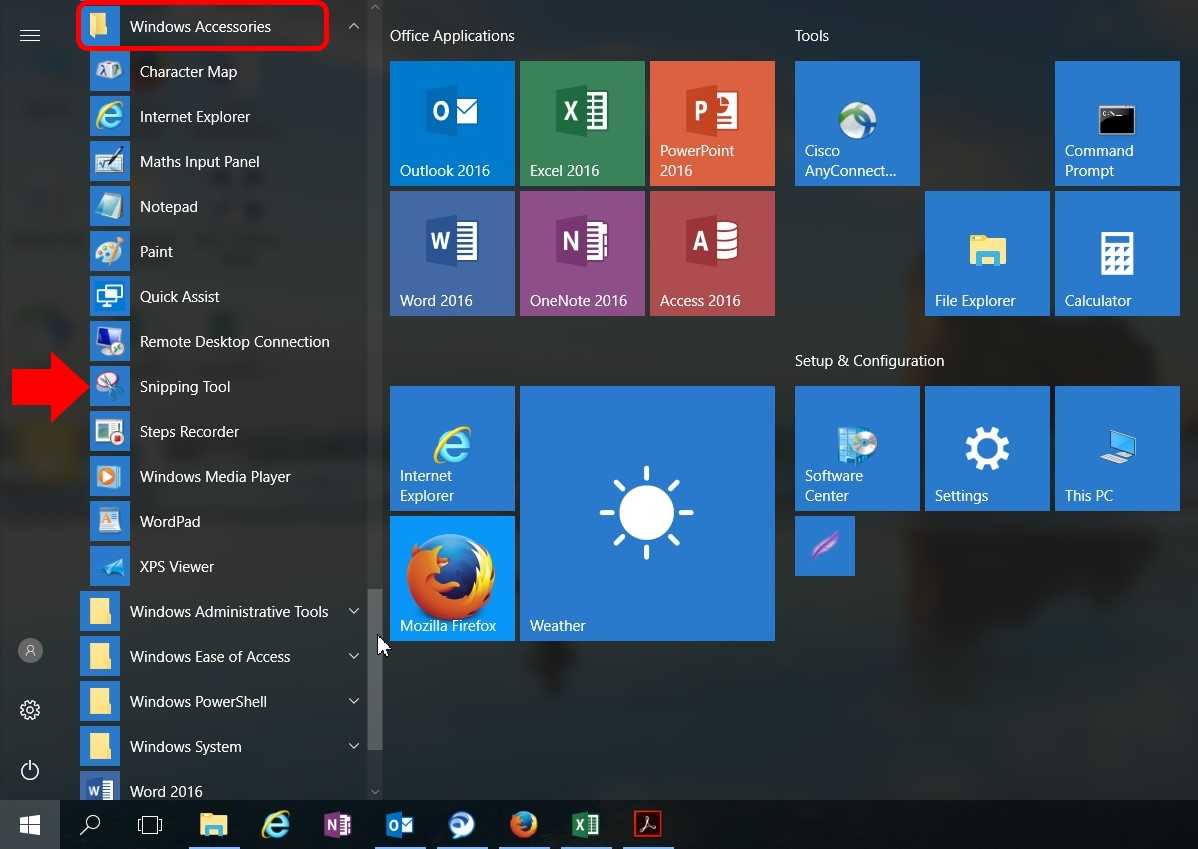
Task: Click the app list scroll down arrow
Action: [x=374, y=792]
